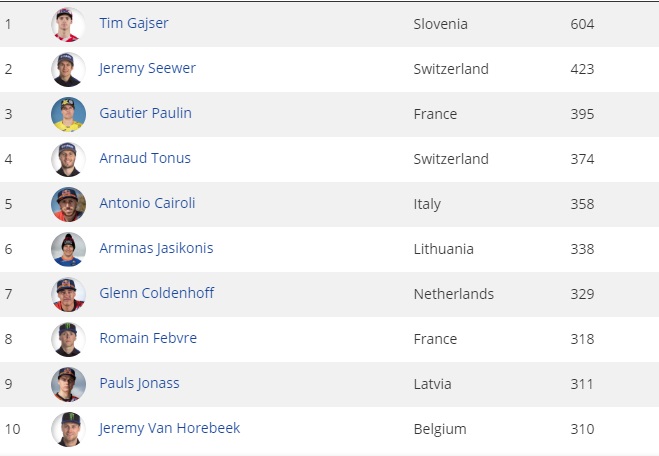Open the Glenn Coldenhoff name link
The height and width of the screenshot is (456, 659).
156,293
